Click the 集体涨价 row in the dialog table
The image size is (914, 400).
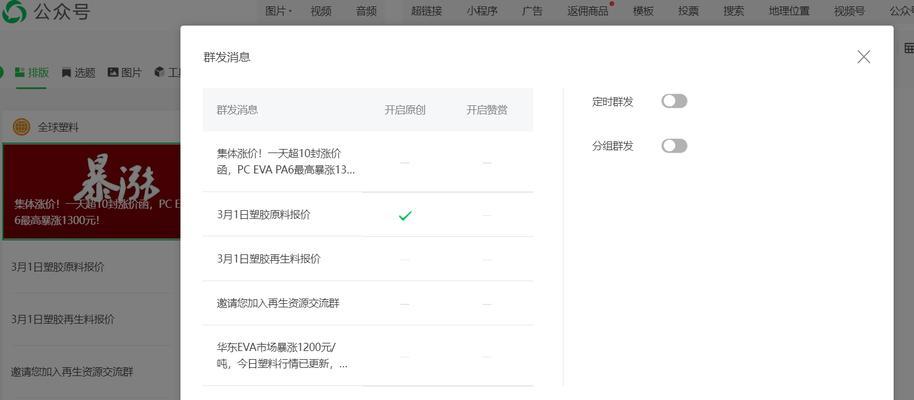368,162
